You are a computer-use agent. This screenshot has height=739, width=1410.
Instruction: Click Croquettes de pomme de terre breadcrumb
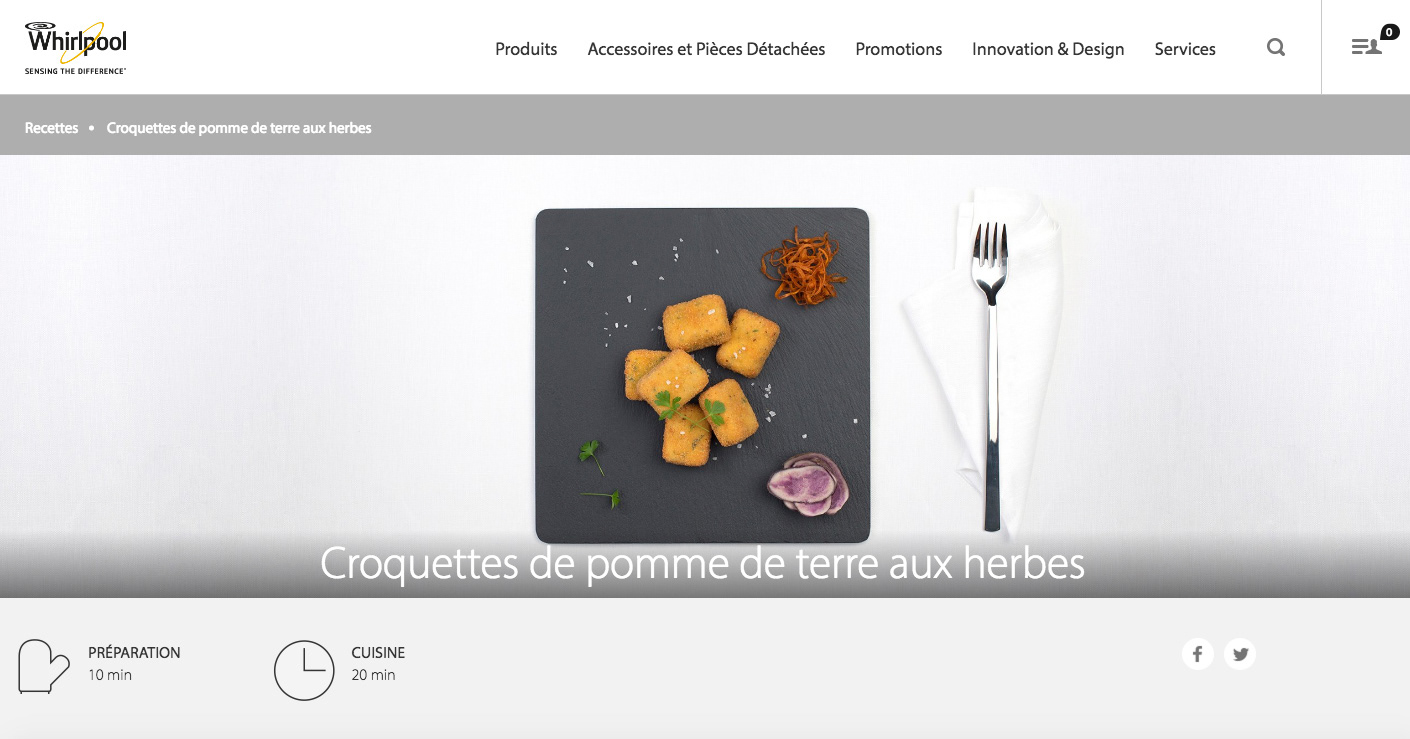(x=239, y=128)
